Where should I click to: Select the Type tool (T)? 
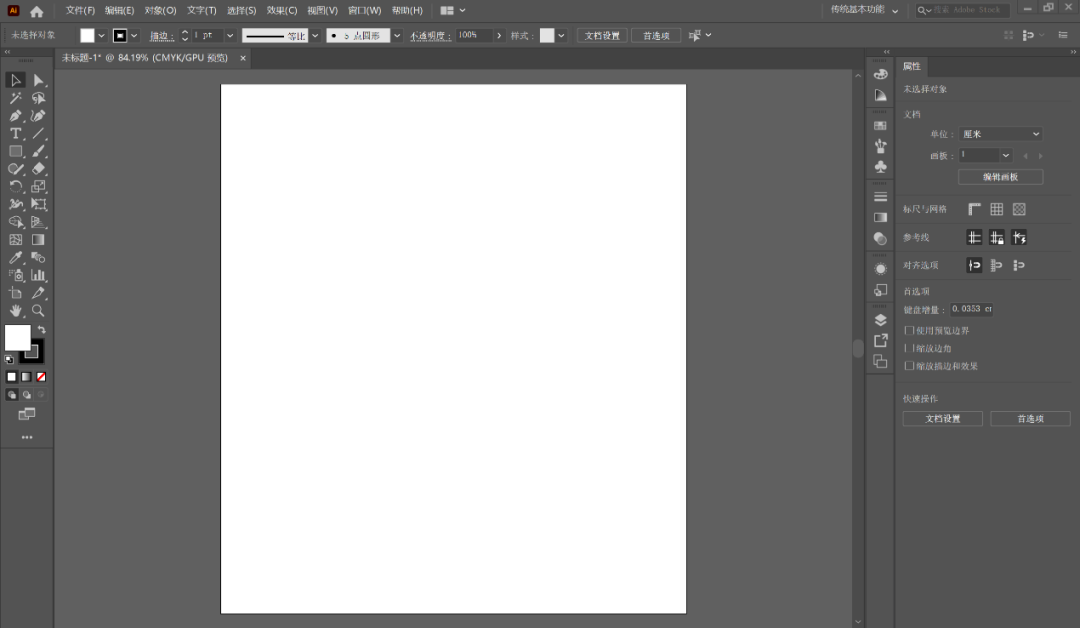(x=16, y=133)
